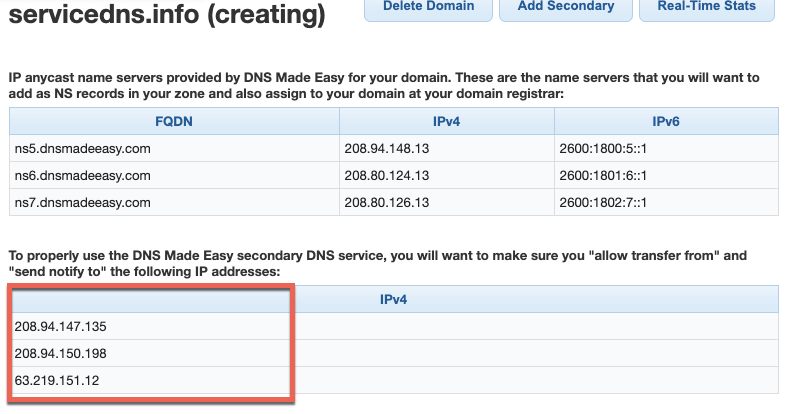Open the Add Secondary button

pyautogui.click(x=566, y=9)
